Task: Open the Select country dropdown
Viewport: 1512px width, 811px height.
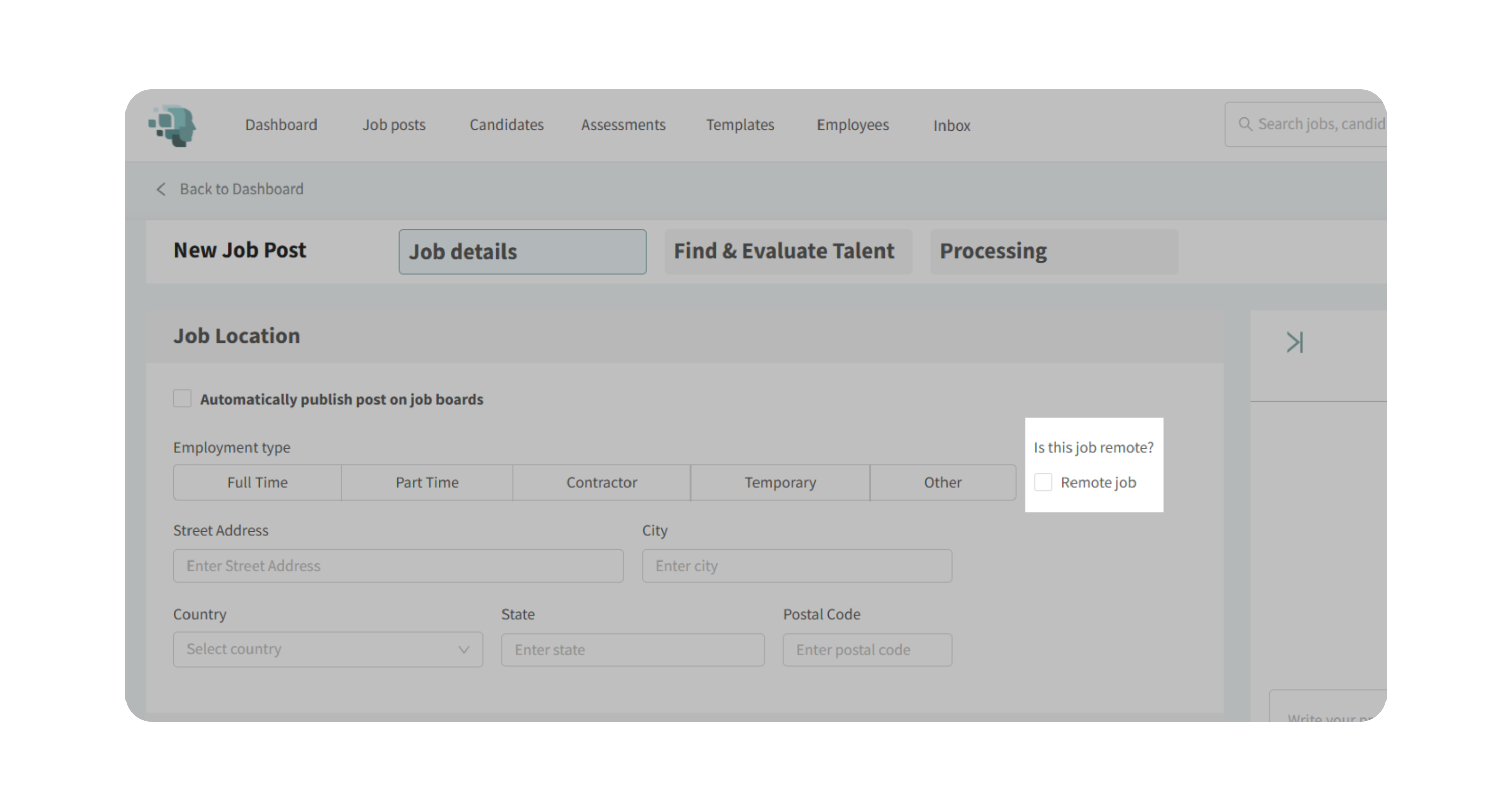Action: [328, 649]
